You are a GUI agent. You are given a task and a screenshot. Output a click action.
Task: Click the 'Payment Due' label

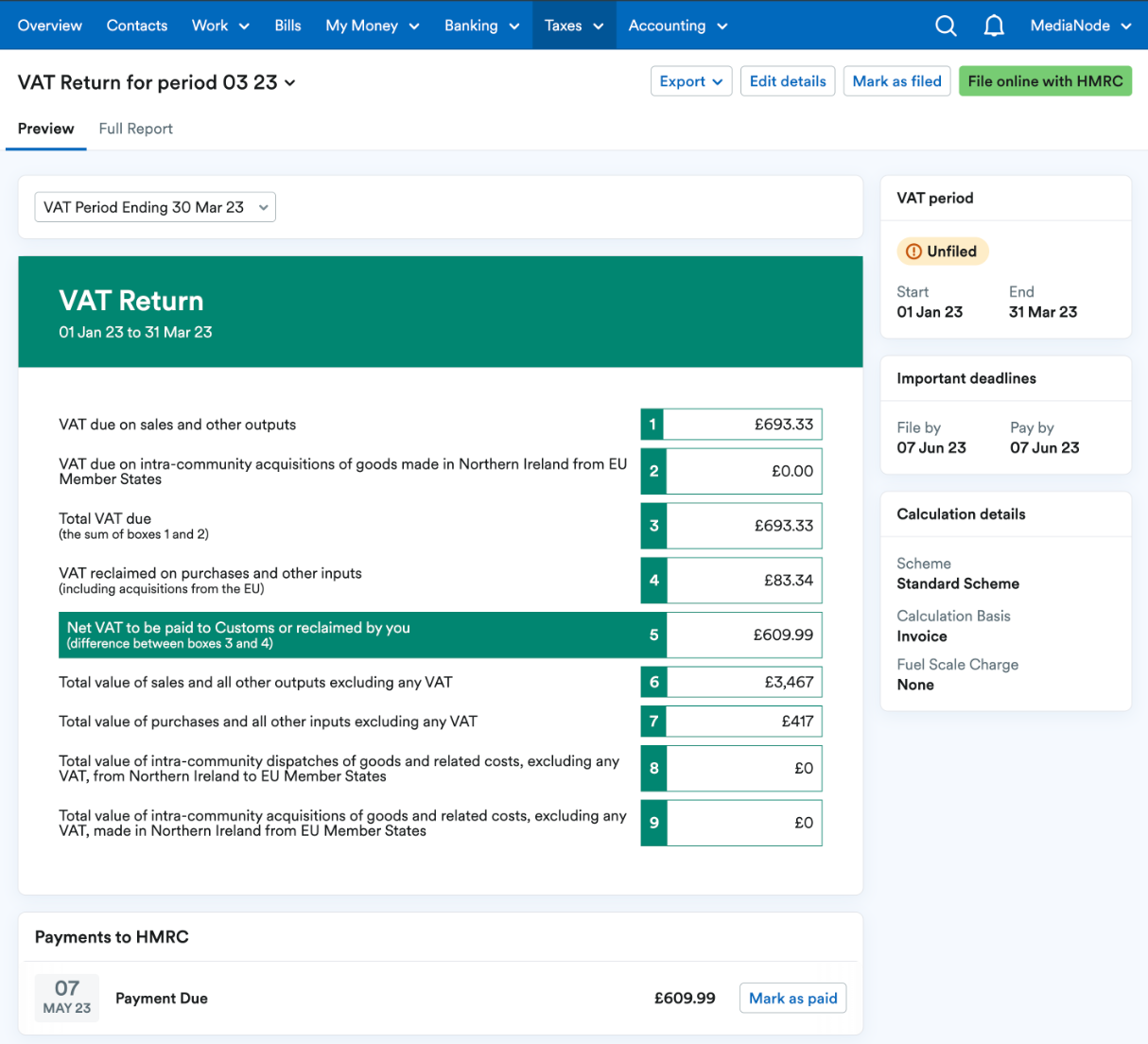click(x=162, y=999)
